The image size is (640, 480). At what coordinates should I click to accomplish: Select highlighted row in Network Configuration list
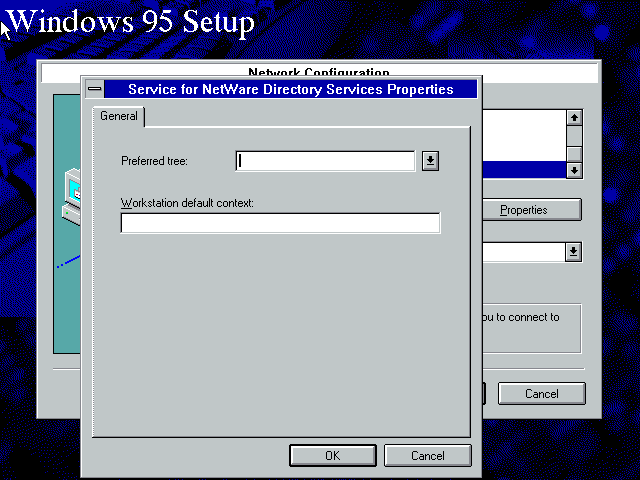524,169
